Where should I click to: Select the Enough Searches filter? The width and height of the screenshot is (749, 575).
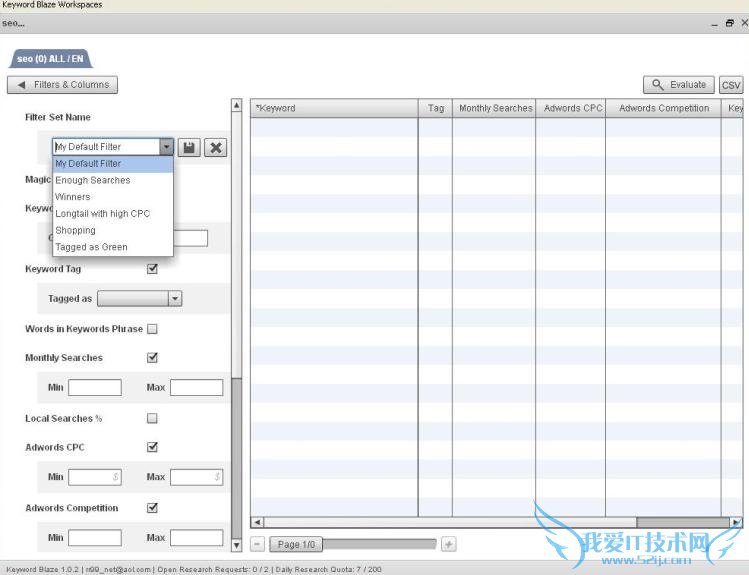pos(113,181)
